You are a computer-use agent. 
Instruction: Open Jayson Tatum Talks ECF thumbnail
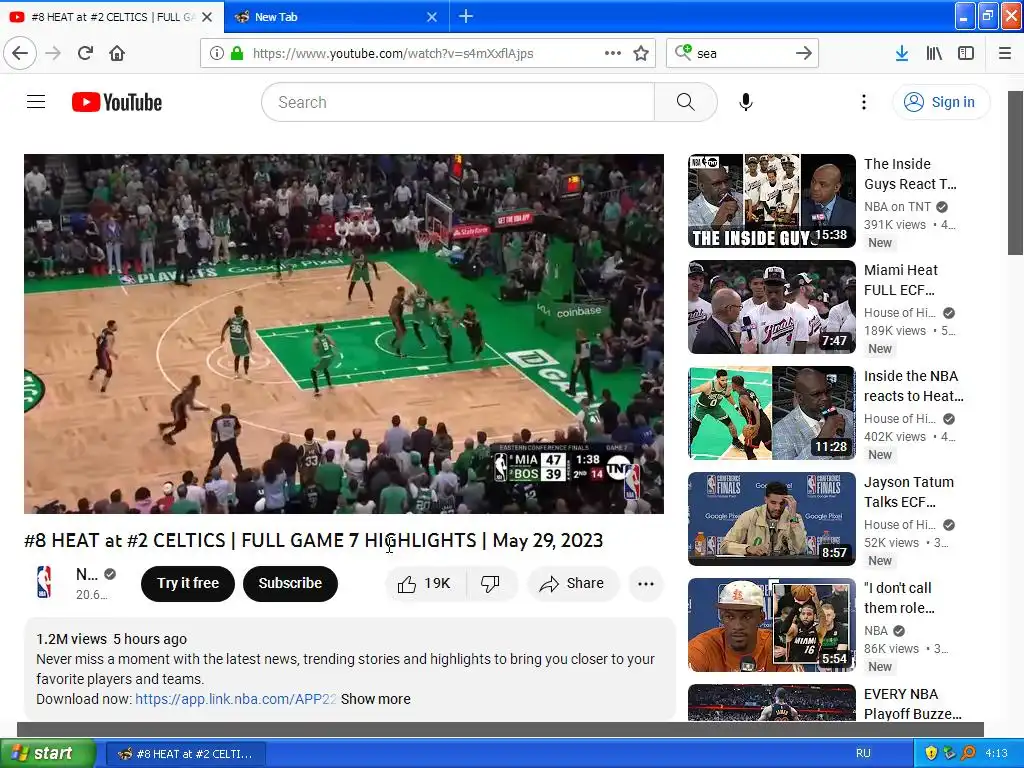(771, 519)
